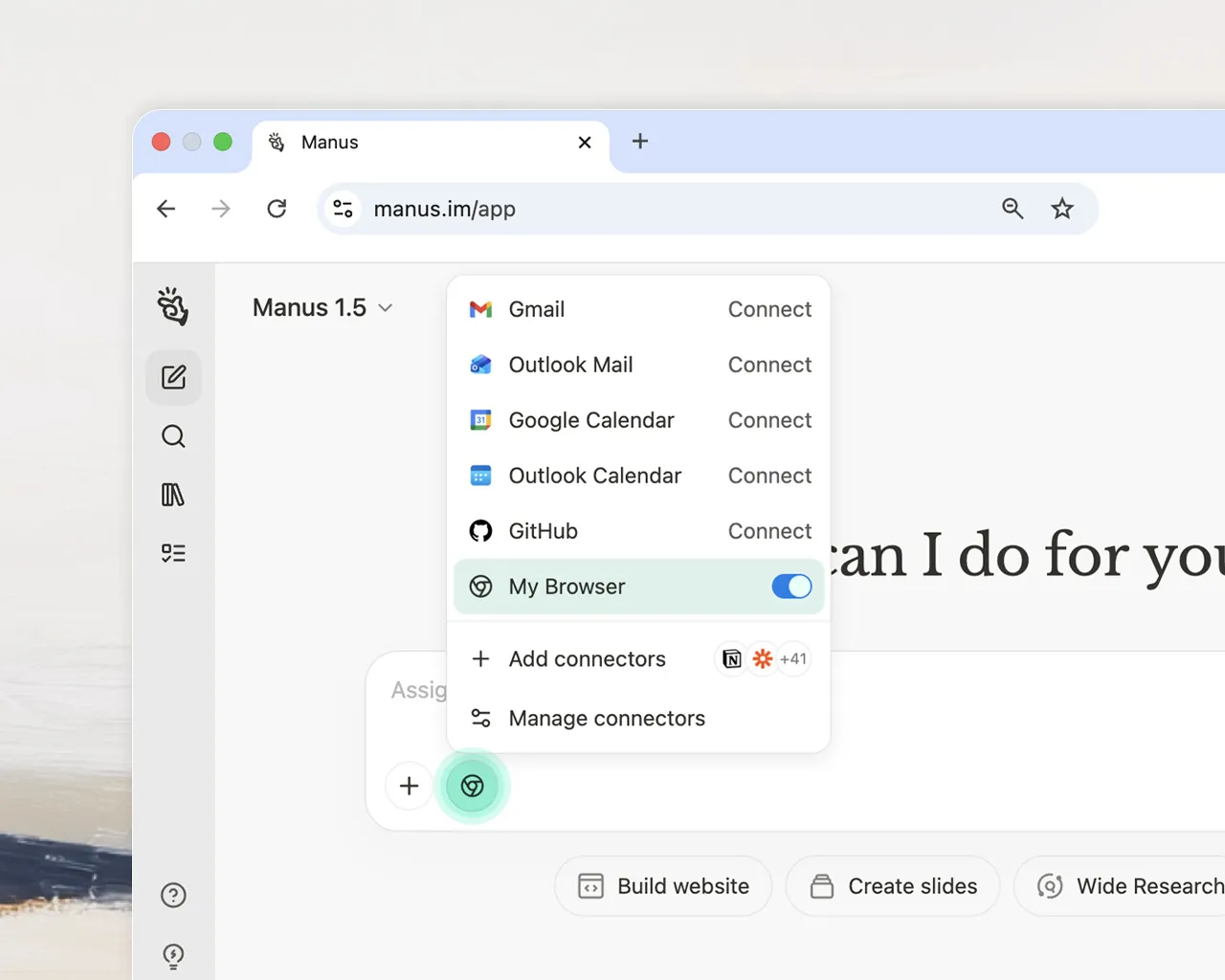Connect the GitHub connector
1225x980 pixels.
(x=769, y=531)
